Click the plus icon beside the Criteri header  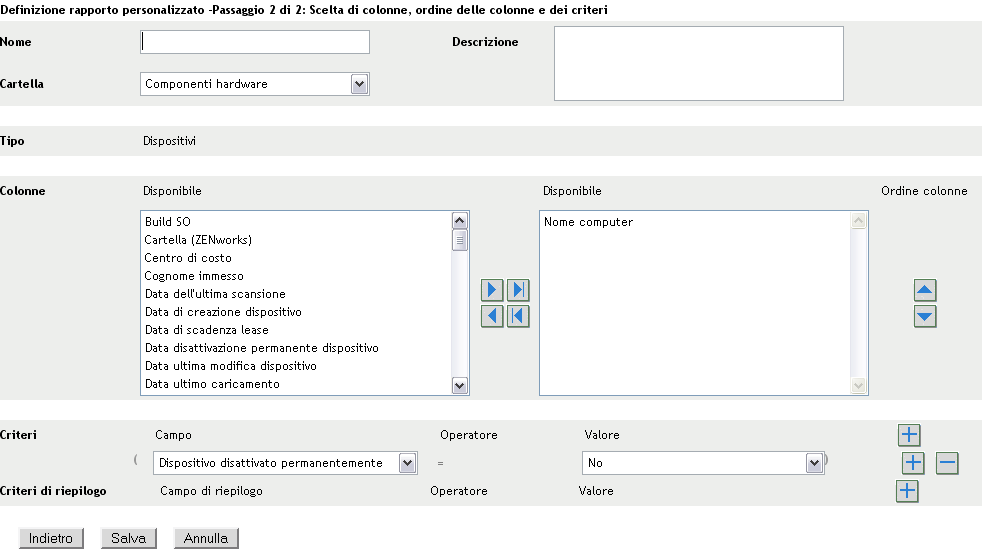click(908, 434)
